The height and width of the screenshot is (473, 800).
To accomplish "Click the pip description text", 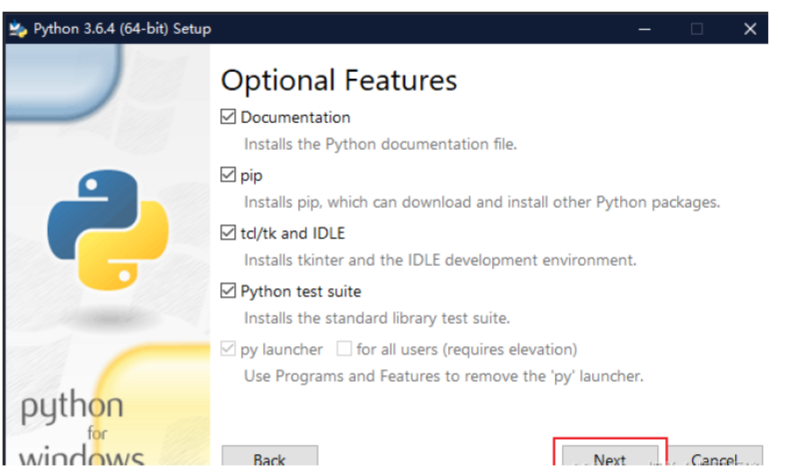I will click(x=482, y=203).
